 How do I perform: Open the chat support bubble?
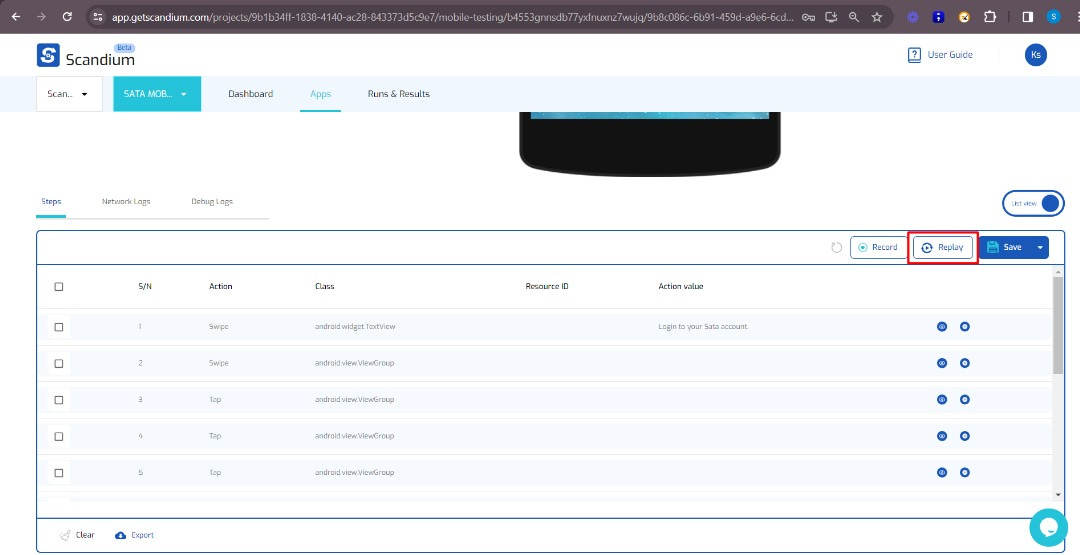click(x=1048, y=527)
